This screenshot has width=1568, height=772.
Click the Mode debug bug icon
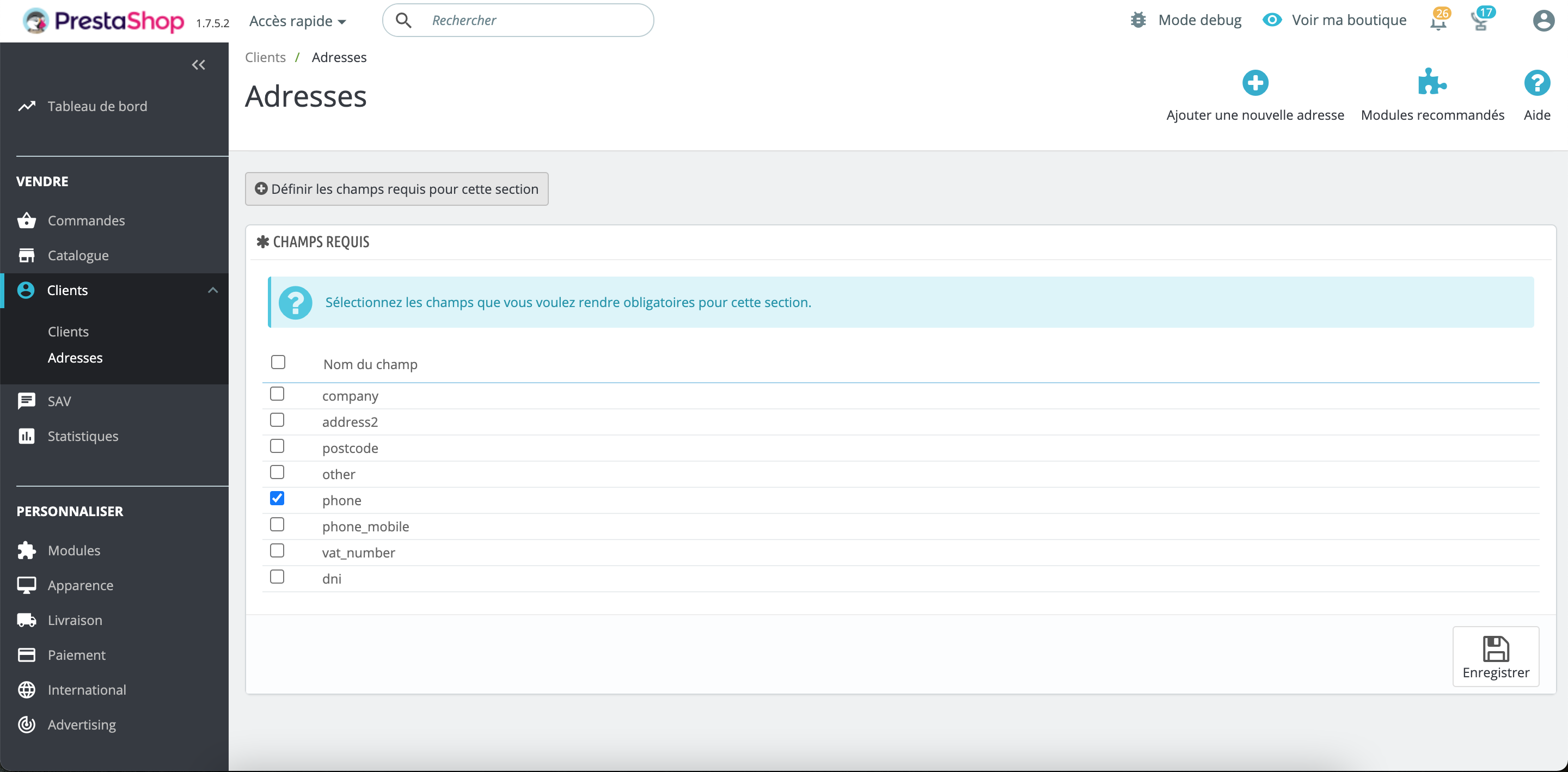(1138, 20)
